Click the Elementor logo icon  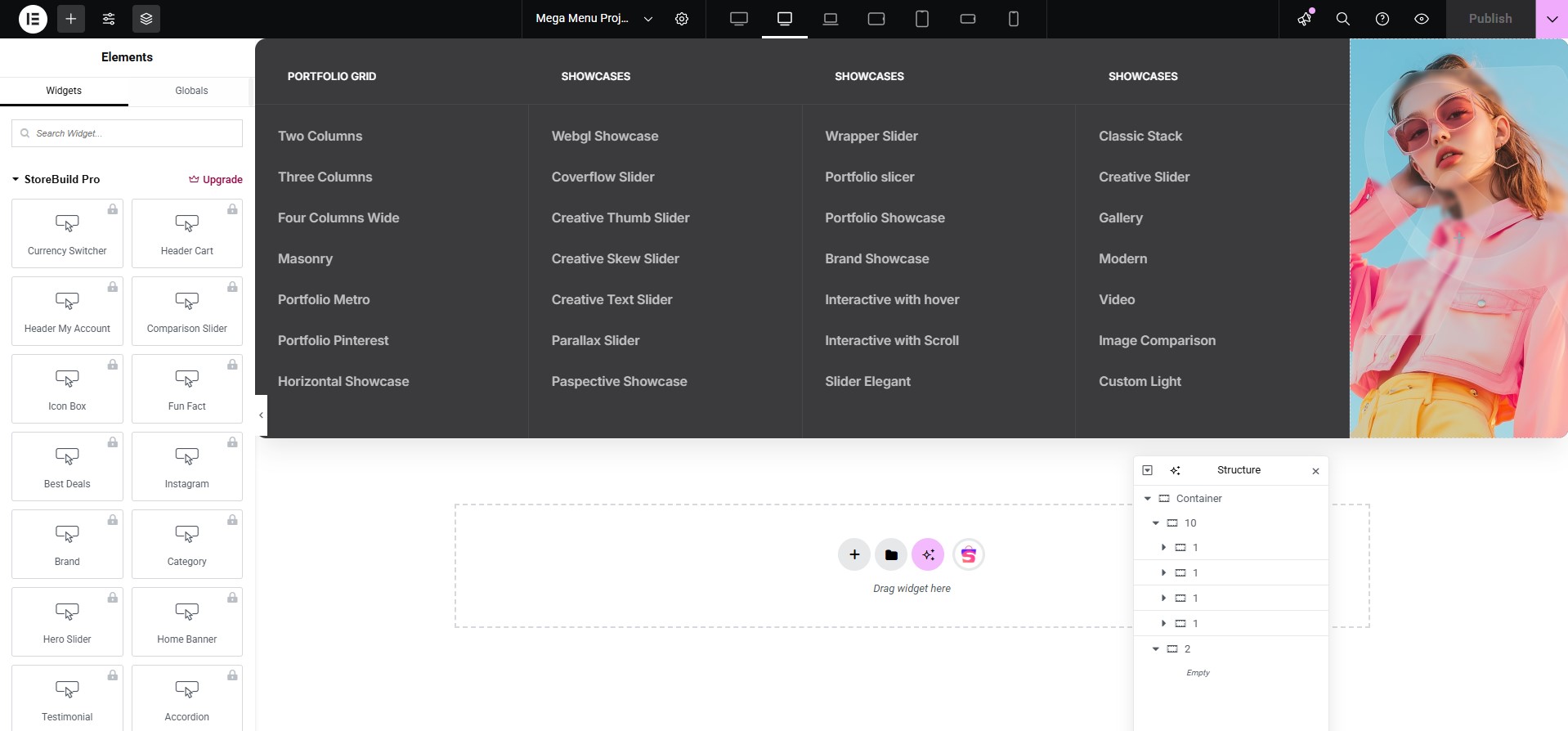click(33, 19)
